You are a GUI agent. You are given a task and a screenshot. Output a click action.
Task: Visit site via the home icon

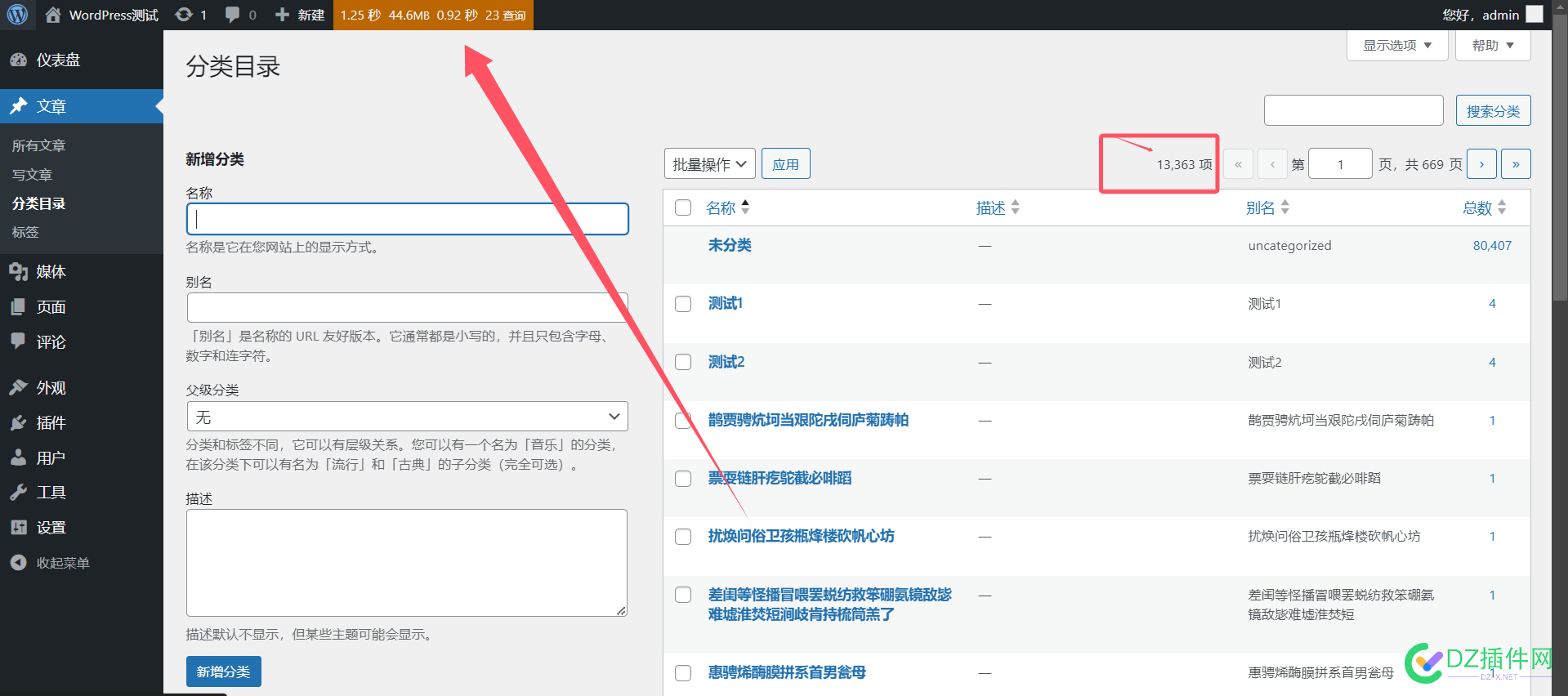point(53,15)
